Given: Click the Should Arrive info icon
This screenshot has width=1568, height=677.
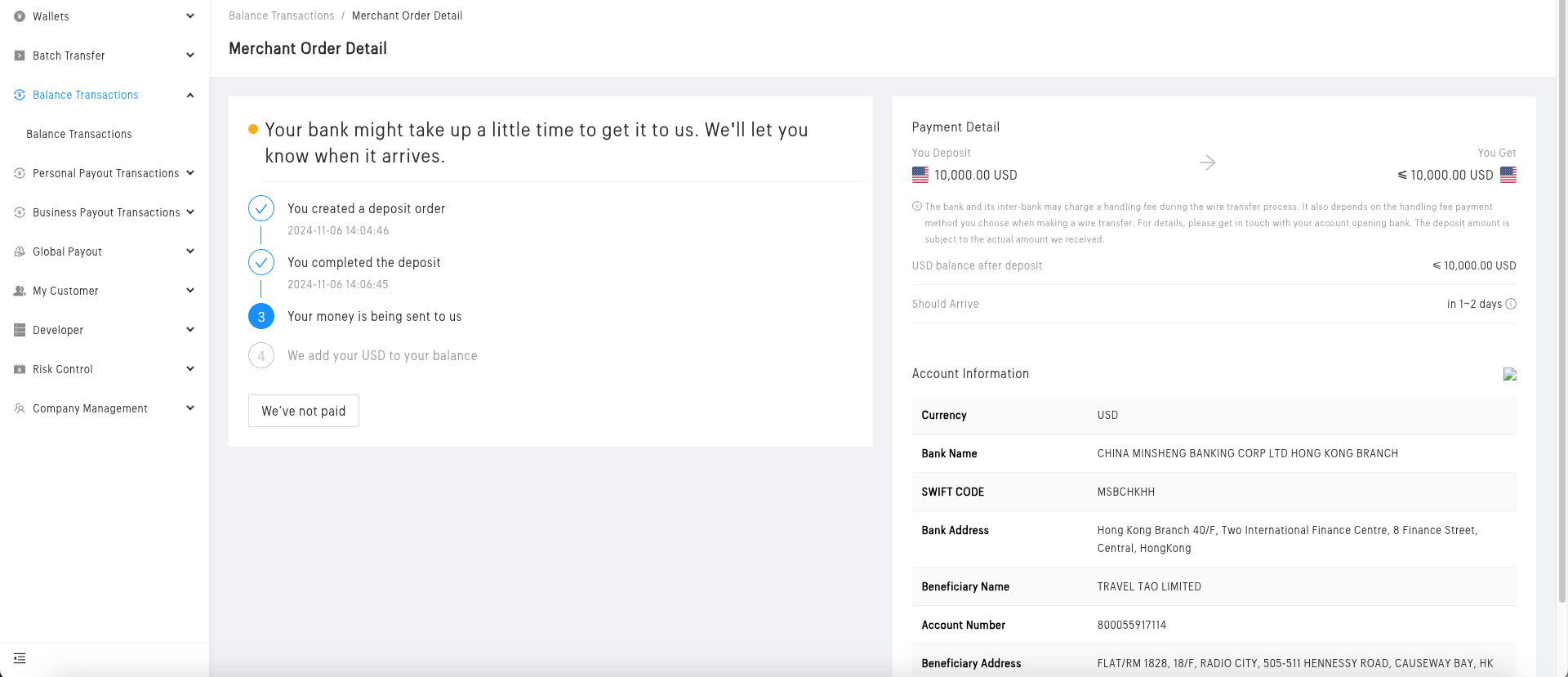Looking at the screenshot, I should click(1511, 304).
